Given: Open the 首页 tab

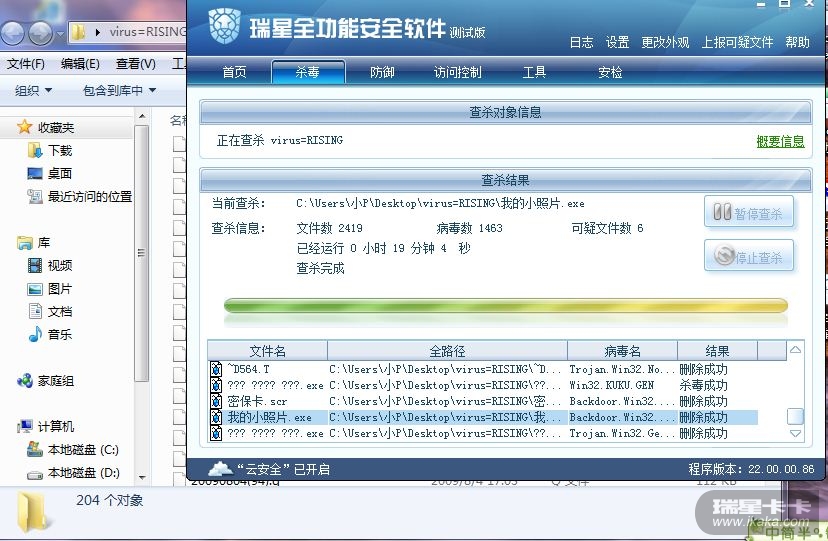Looking at the screenshot, I should (234, 72).
